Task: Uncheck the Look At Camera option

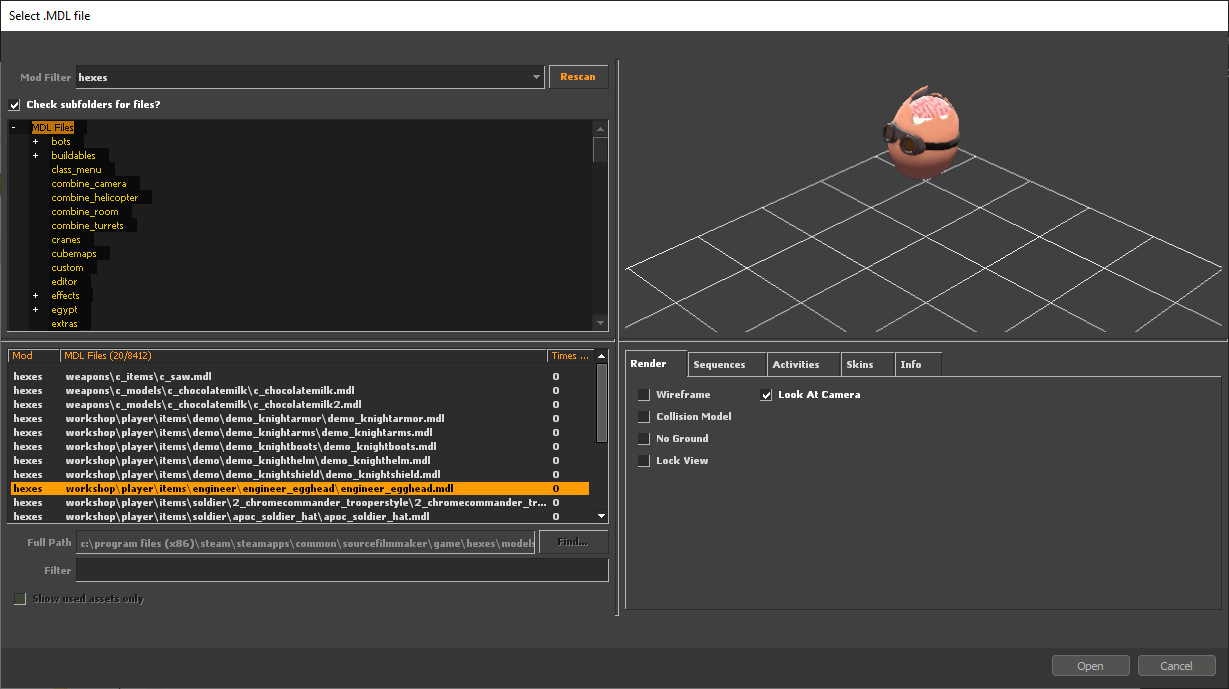Action: pyautogui.click(x=766, y=395)
